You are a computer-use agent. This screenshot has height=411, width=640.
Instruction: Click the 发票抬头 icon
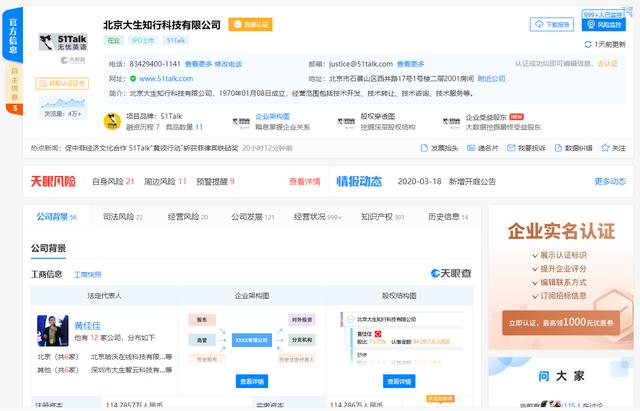(424, 148)
